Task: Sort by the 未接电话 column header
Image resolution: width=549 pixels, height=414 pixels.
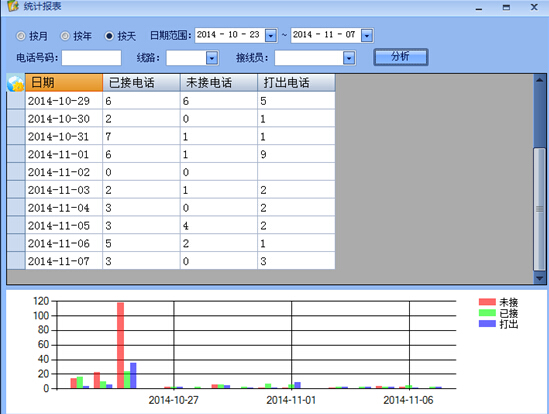Action: [219, 83]
